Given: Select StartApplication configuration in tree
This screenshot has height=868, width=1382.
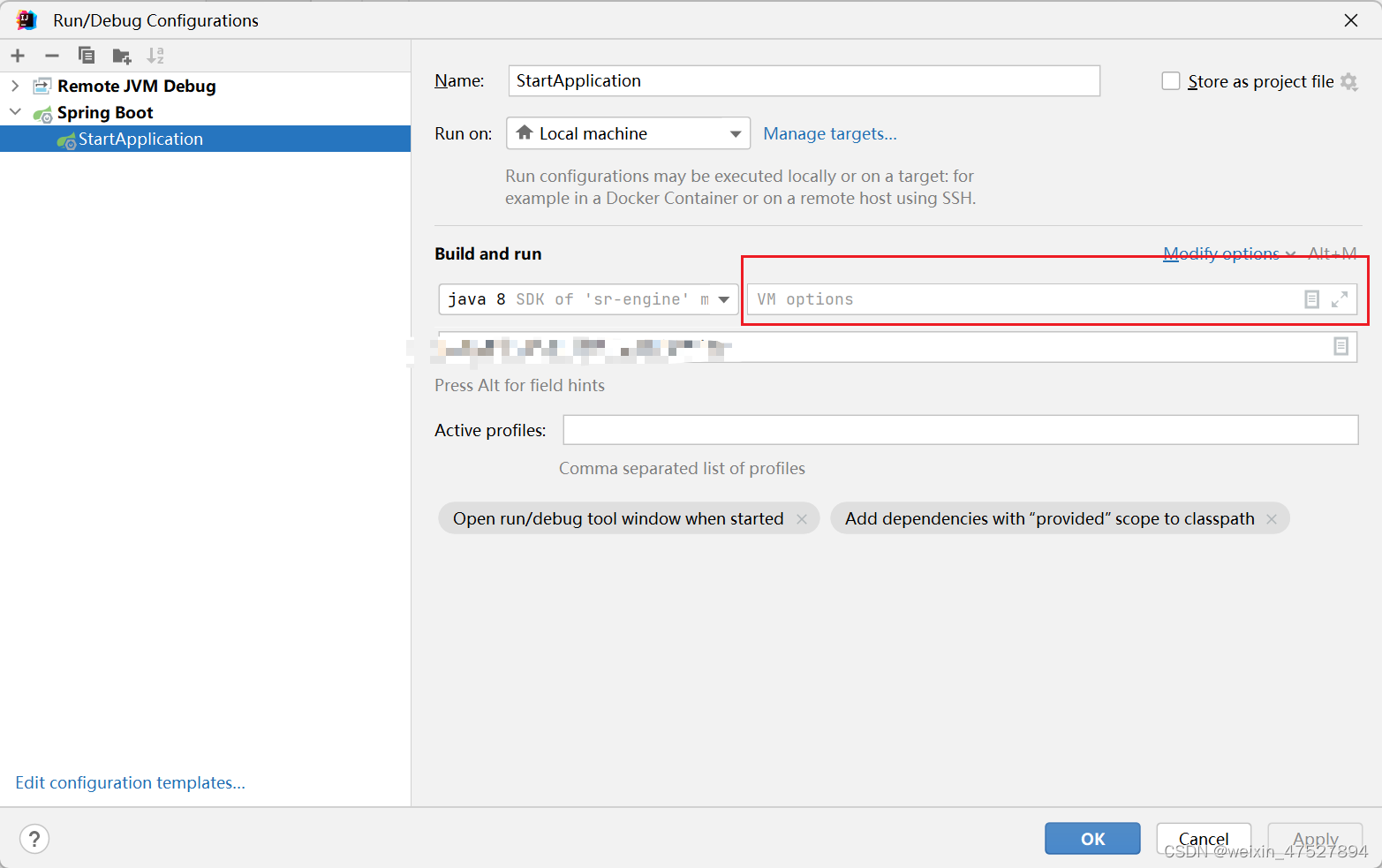Looking at the screenshot, I should tap(205, 139).
